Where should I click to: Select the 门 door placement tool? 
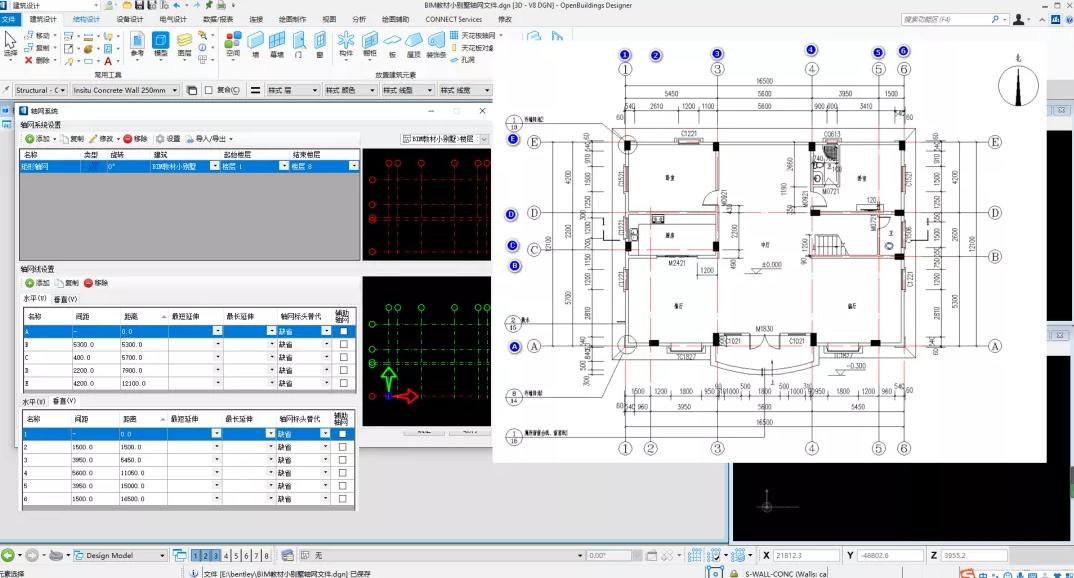tap(299, 45)
